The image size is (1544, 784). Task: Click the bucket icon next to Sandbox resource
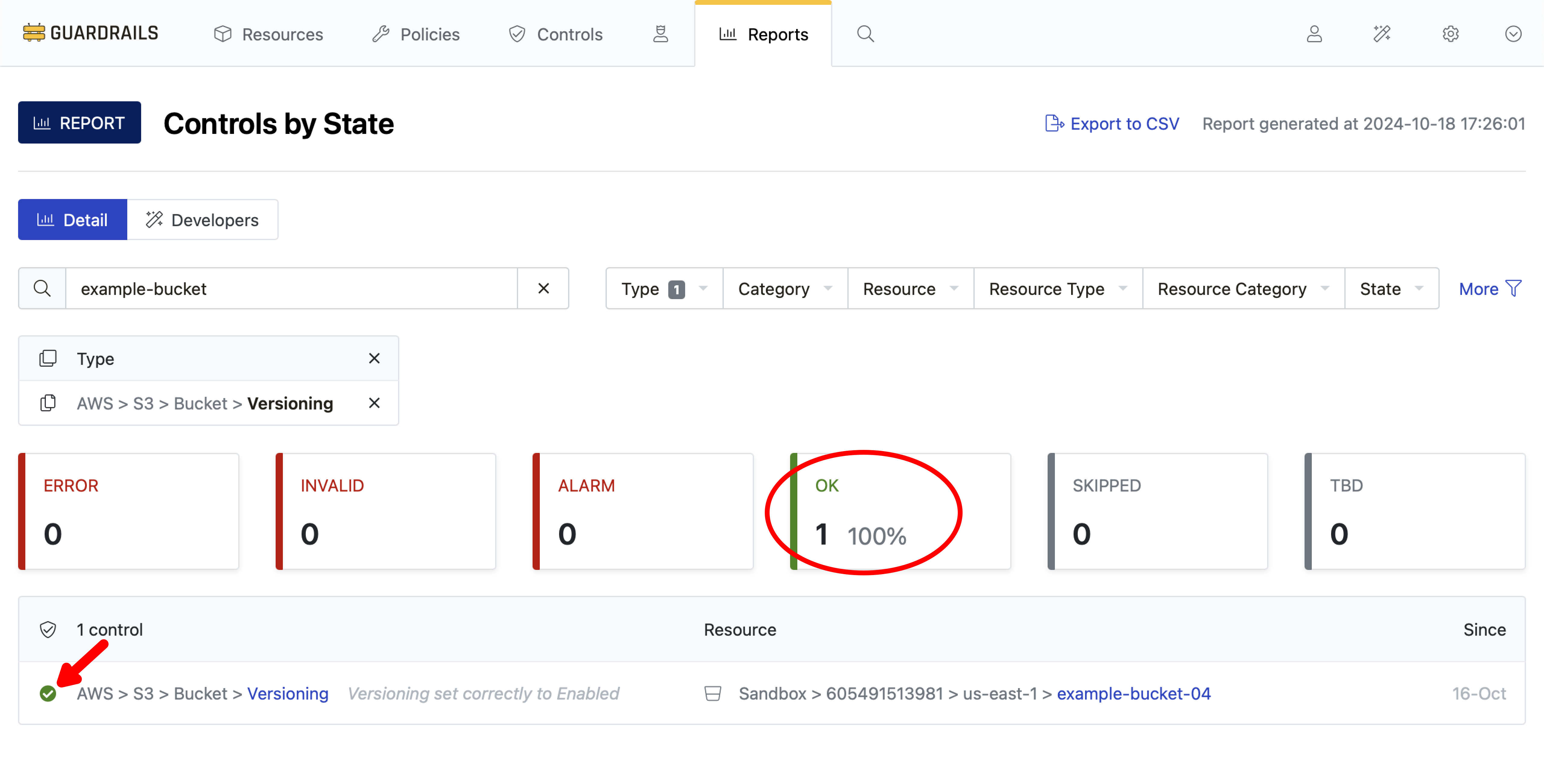click(x=713, y=694)
